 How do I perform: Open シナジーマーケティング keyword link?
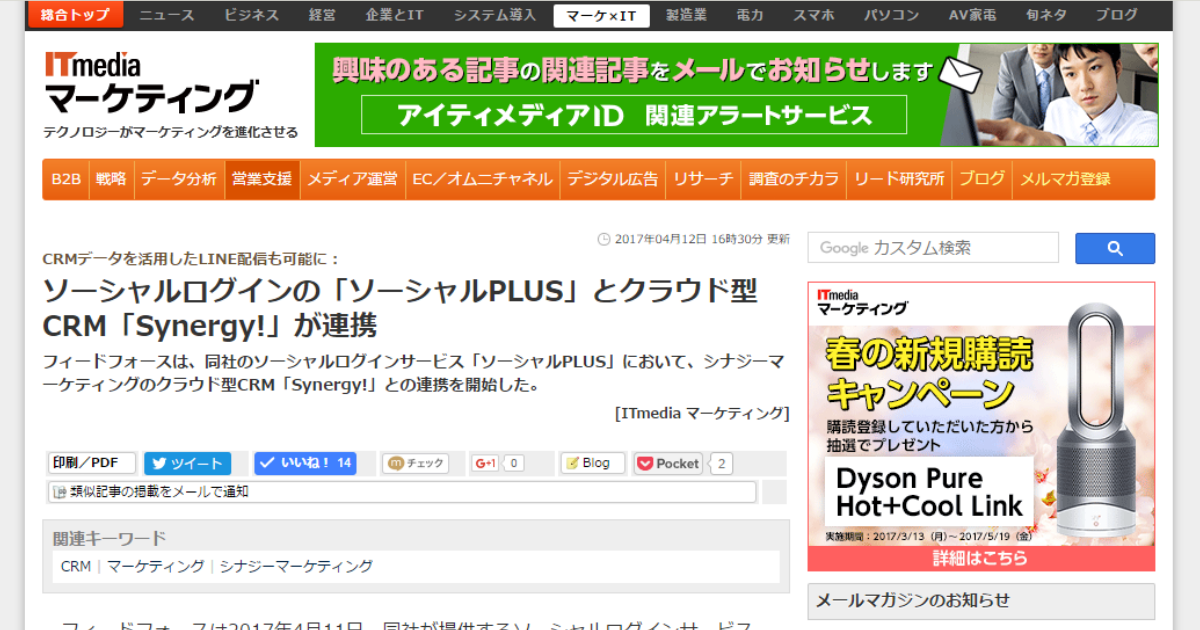(x=296, y=566)
